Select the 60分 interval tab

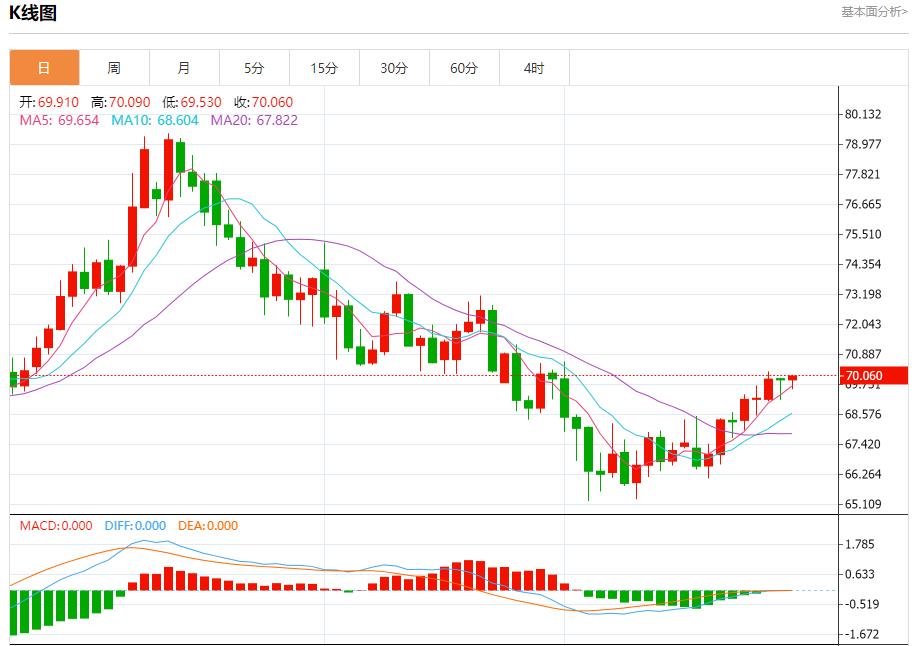click(464, 68)
